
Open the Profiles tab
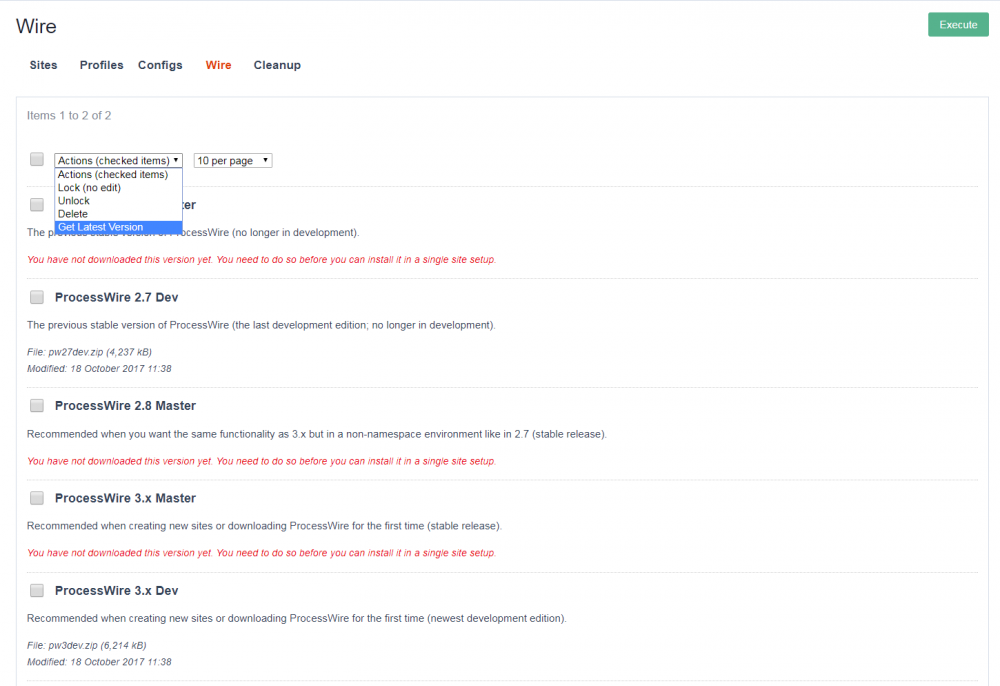[x=101, y=65]
